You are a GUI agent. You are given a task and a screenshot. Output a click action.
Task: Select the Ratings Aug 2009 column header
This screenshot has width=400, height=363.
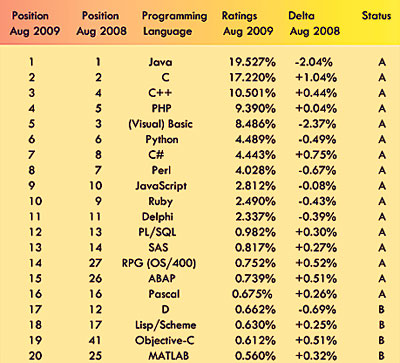(248, 23)
